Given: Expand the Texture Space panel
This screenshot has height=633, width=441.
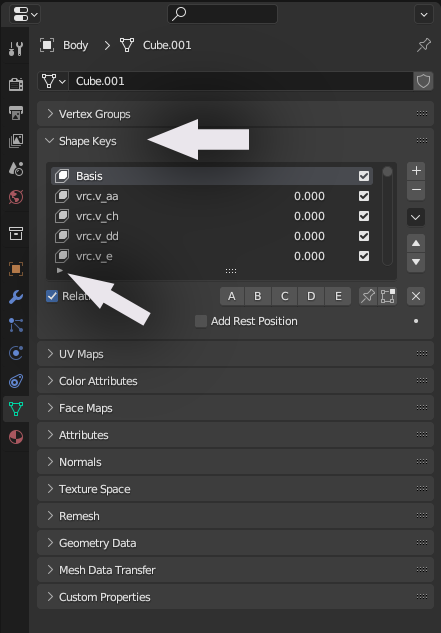Looking at the screenshot, I should pos(50,489).
